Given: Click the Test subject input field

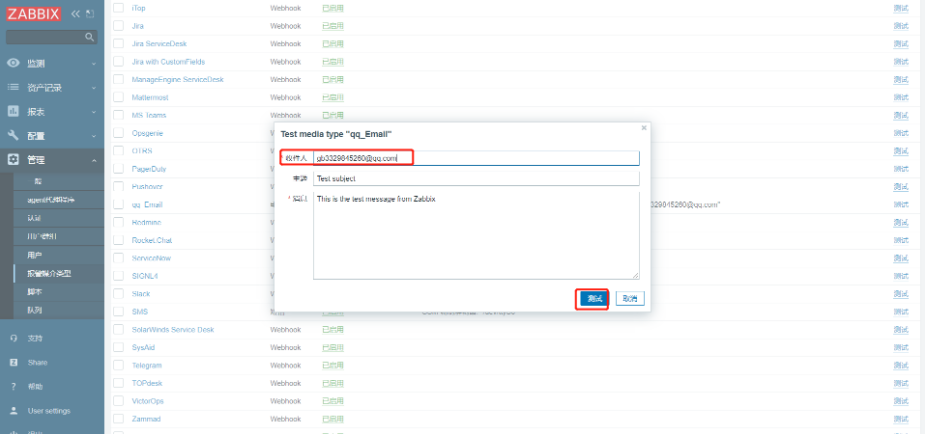Looking at the screenshot, I should click(476, 178).
